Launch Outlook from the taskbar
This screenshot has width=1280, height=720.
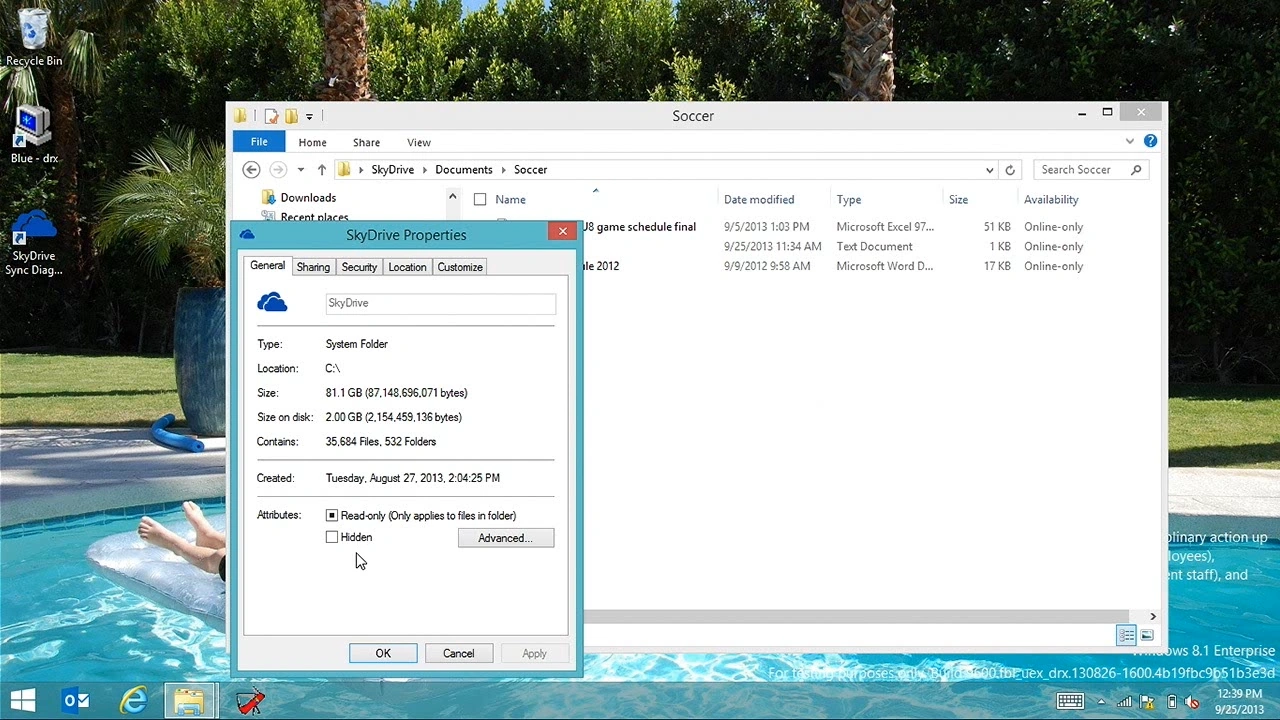click(x=77, y=700)
